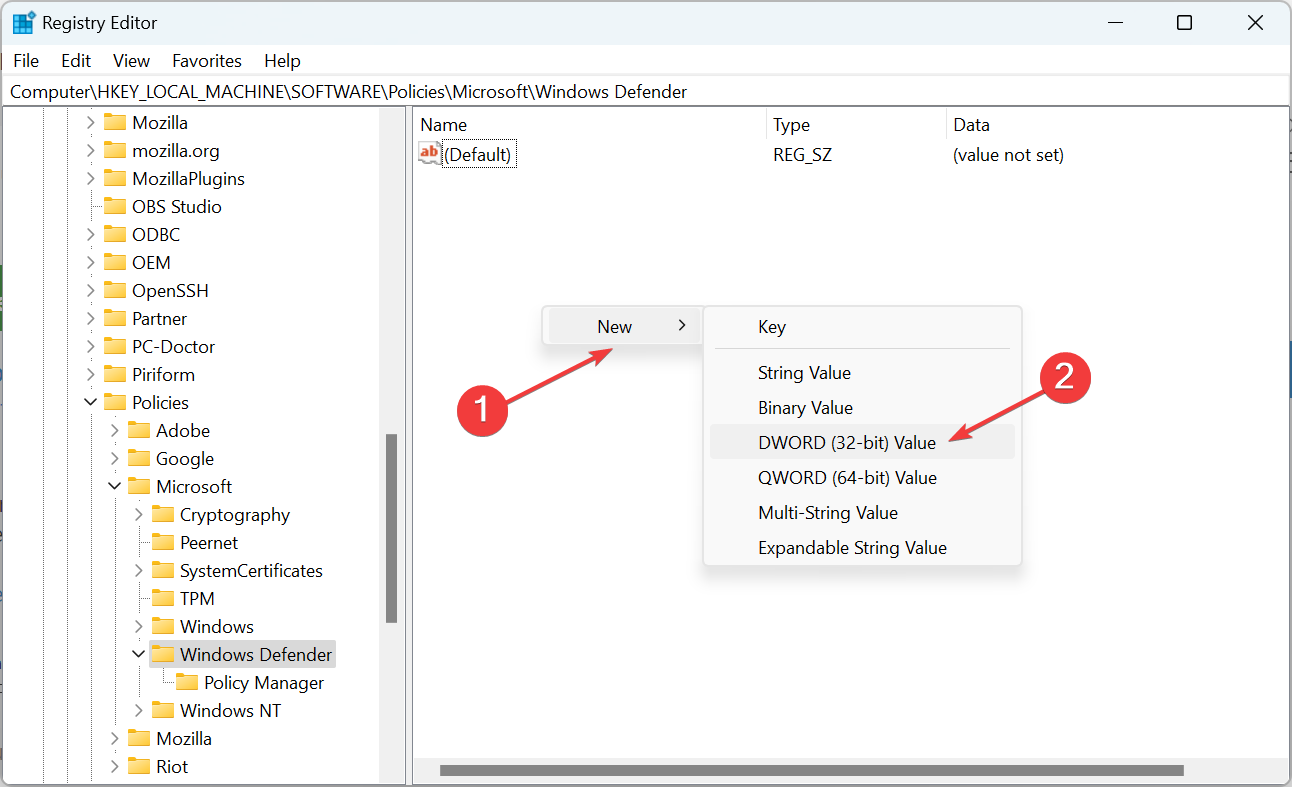Click the PC-Doctor folder icon
Viewport: 1292px width, 787px height.
click(x=115, y=346)
